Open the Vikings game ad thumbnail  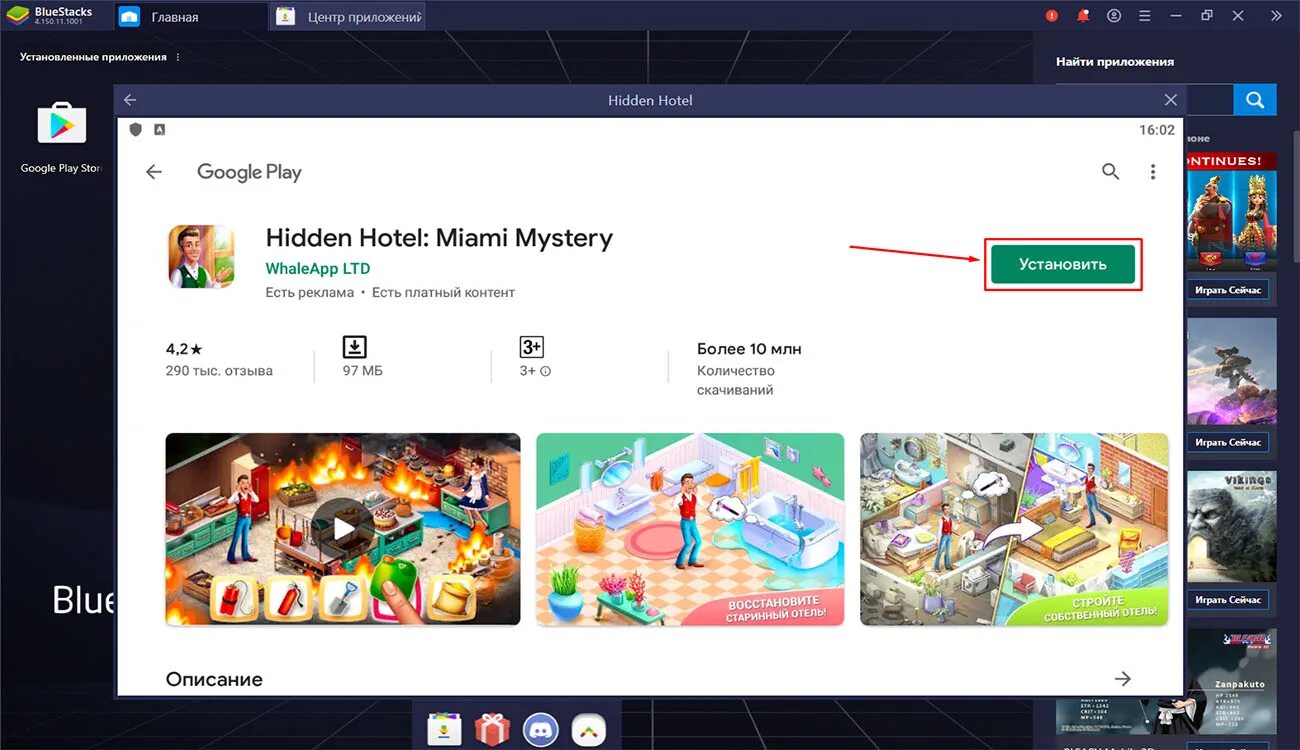tap(1230, 527)
